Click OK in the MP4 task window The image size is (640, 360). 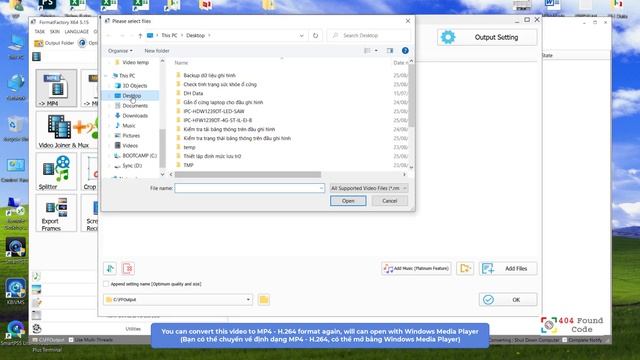[508, 300]
